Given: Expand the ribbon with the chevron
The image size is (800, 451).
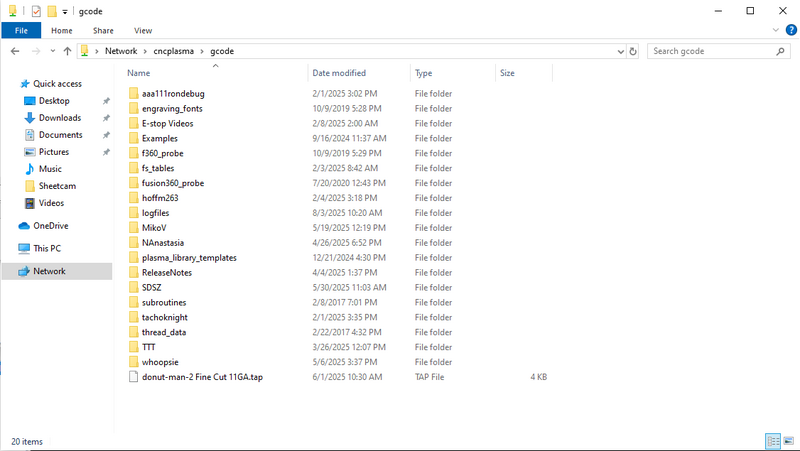Looking at the screenshot, I should click(774, 31).
